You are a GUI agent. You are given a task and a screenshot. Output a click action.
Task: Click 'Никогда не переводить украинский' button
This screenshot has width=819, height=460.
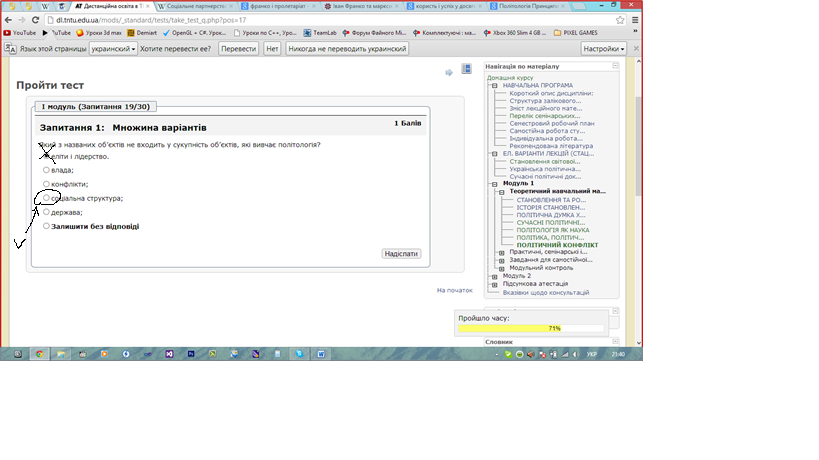click(347, 49)
